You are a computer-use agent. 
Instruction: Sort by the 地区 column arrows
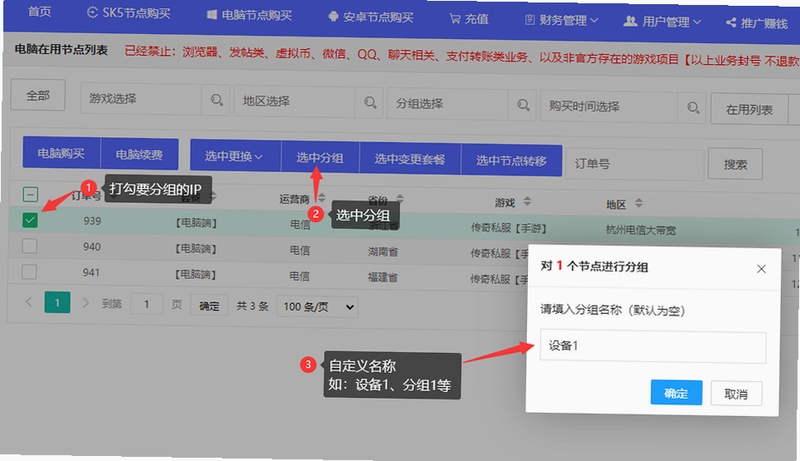pos(638,203)
